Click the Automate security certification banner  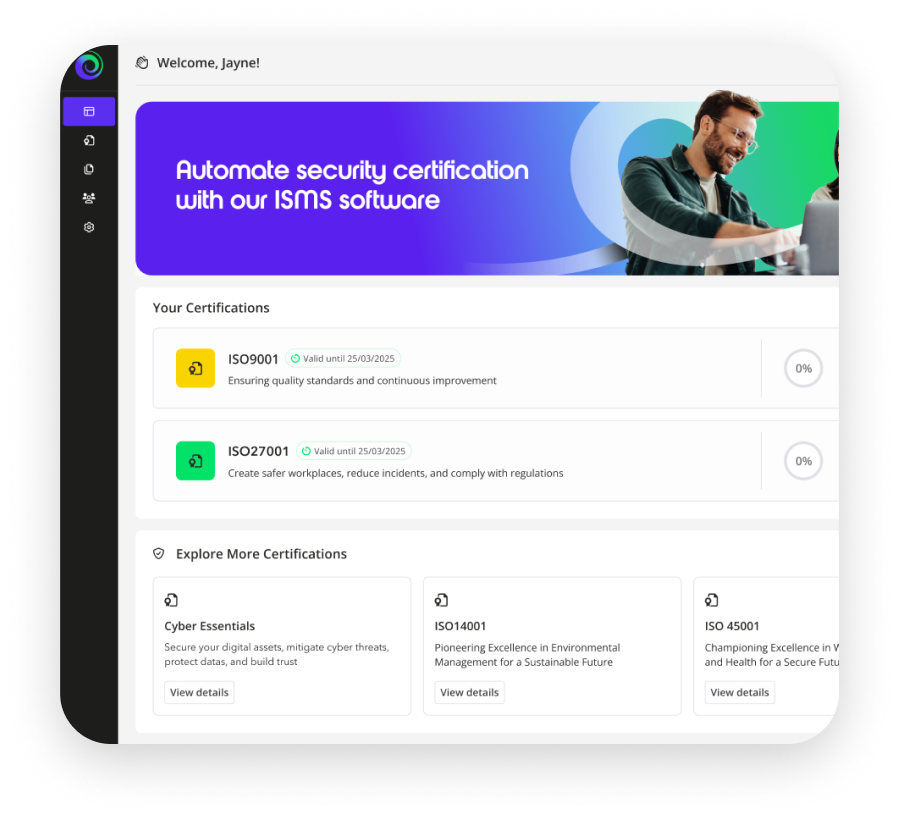click(487, 188)
